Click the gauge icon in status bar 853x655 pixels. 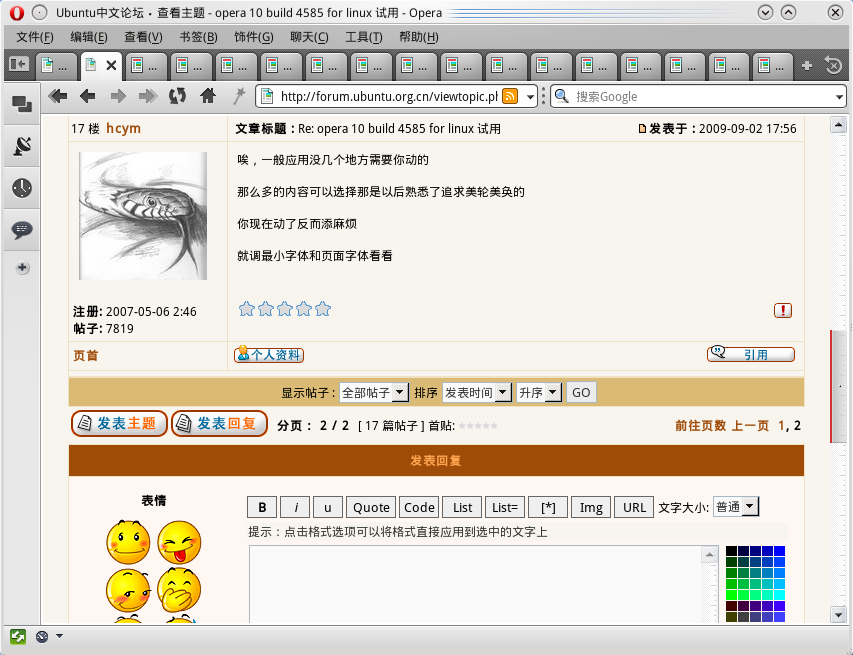[x=42, y=636]
